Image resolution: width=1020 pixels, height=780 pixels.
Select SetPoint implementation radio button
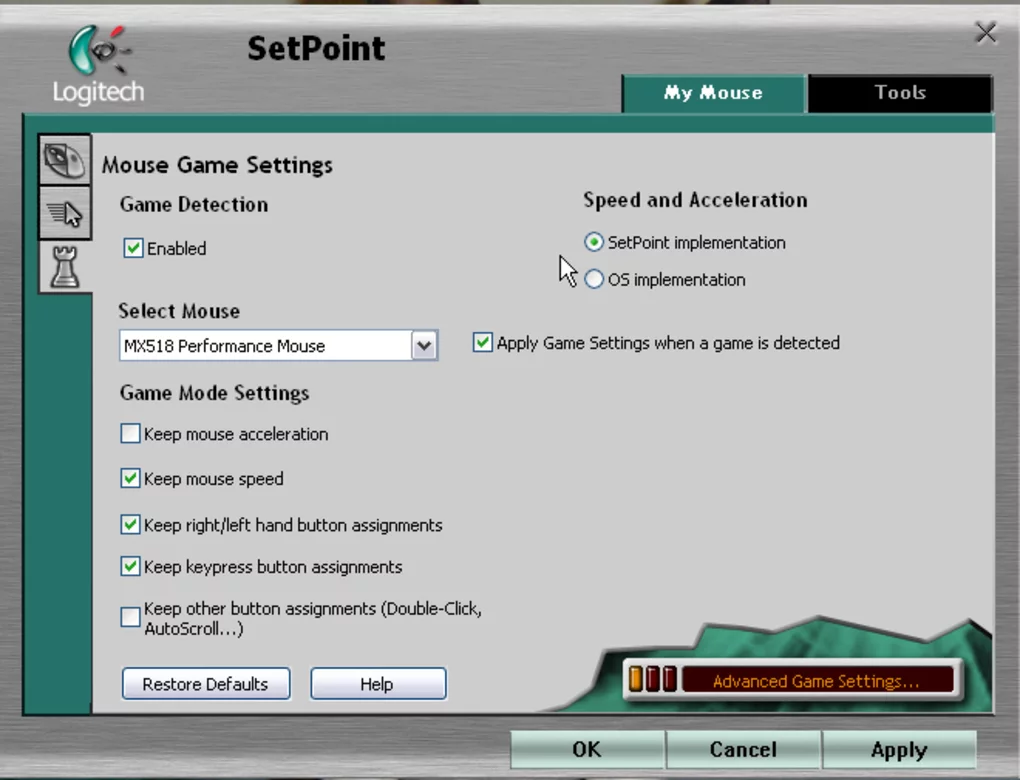(x=594, y=242)
